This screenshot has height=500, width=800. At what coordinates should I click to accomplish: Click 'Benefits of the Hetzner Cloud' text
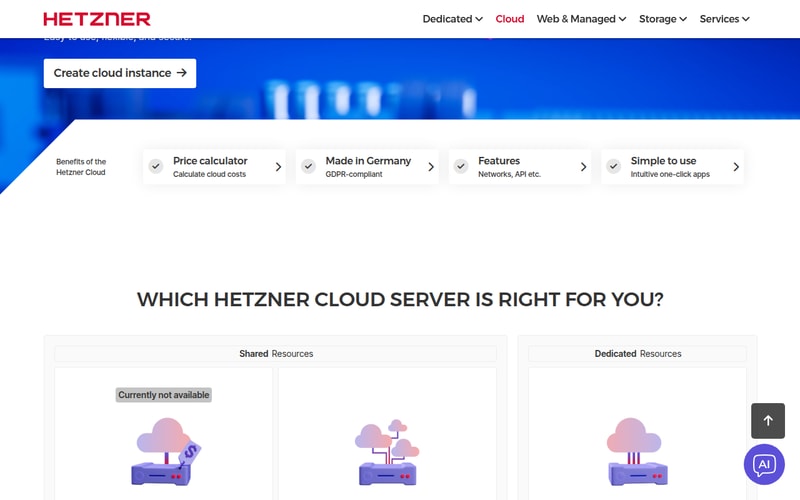[81, 167]
